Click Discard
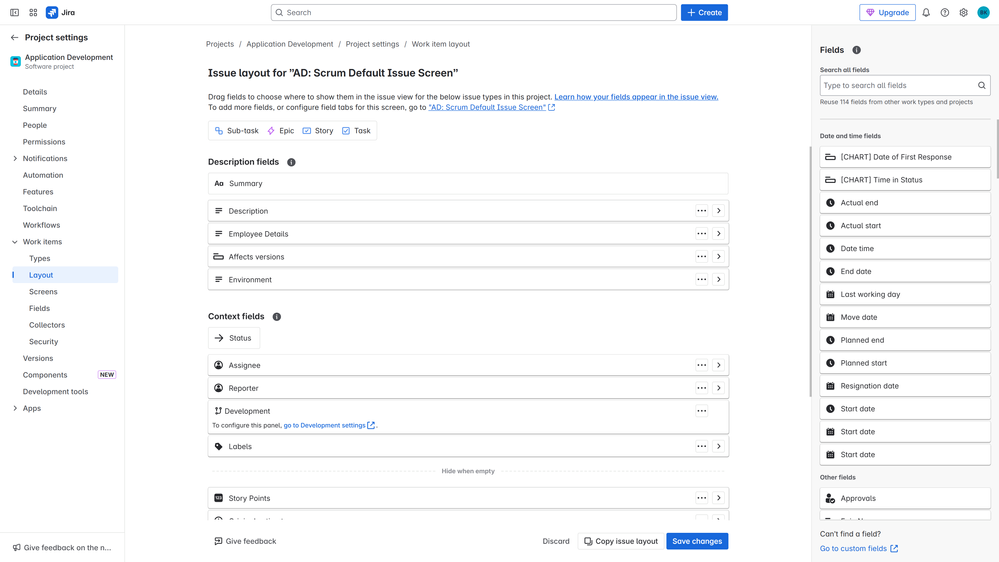 (x=556, y=541)
